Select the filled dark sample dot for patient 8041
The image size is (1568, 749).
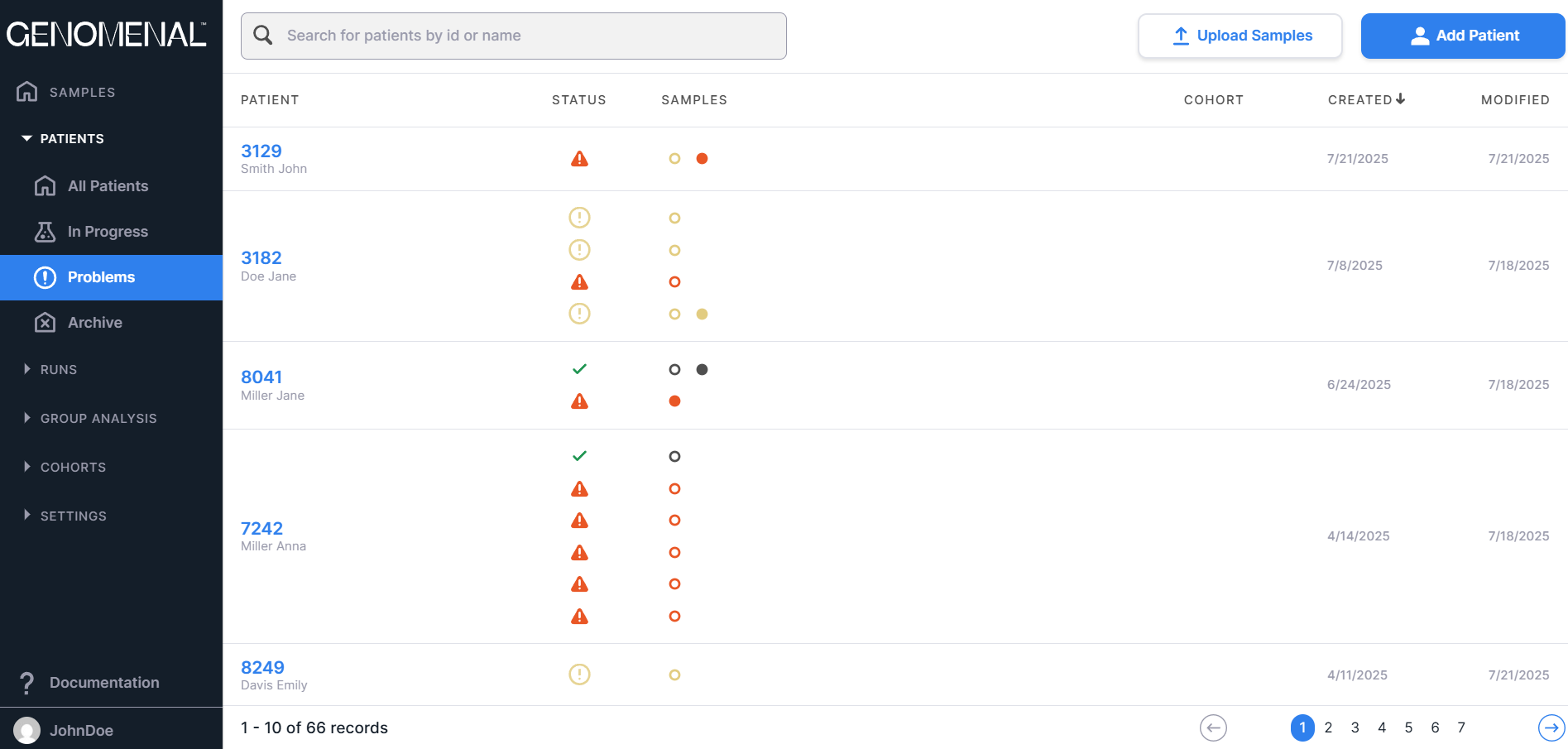coord(702,370)
